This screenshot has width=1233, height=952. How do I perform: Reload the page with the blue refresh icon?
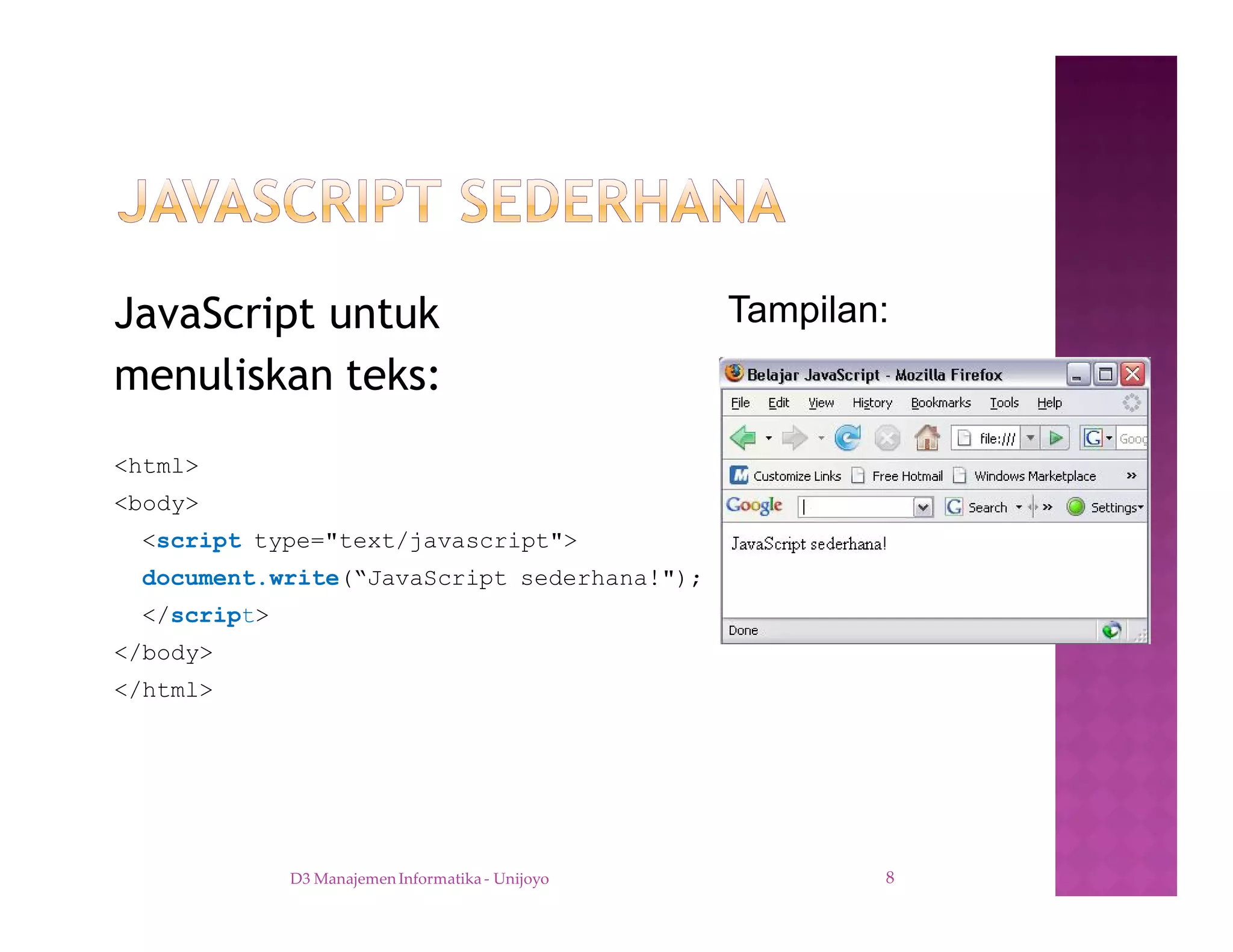click(x=848, y=438)
